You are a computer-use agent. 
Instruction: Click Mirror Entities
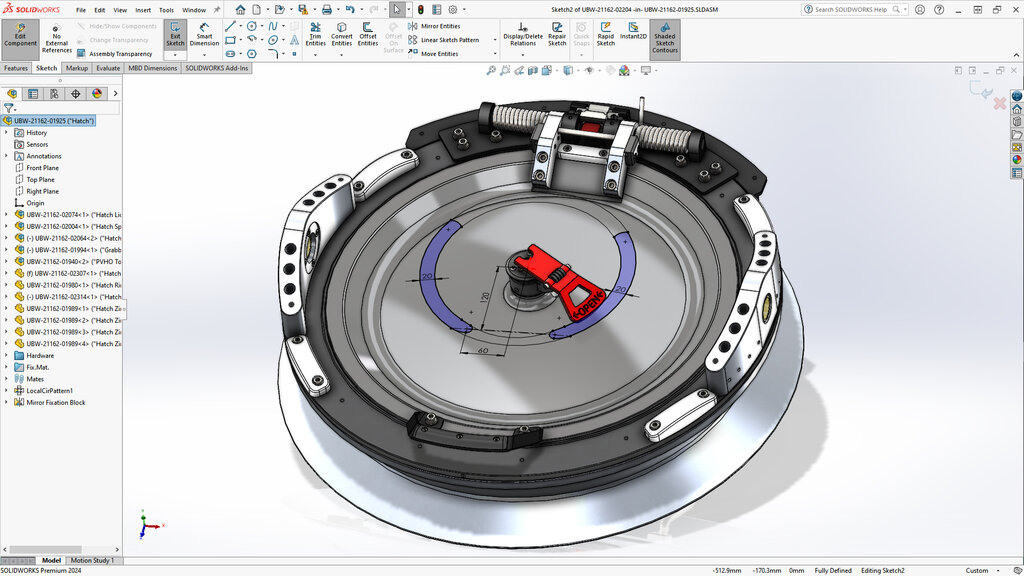pos(434,26)
